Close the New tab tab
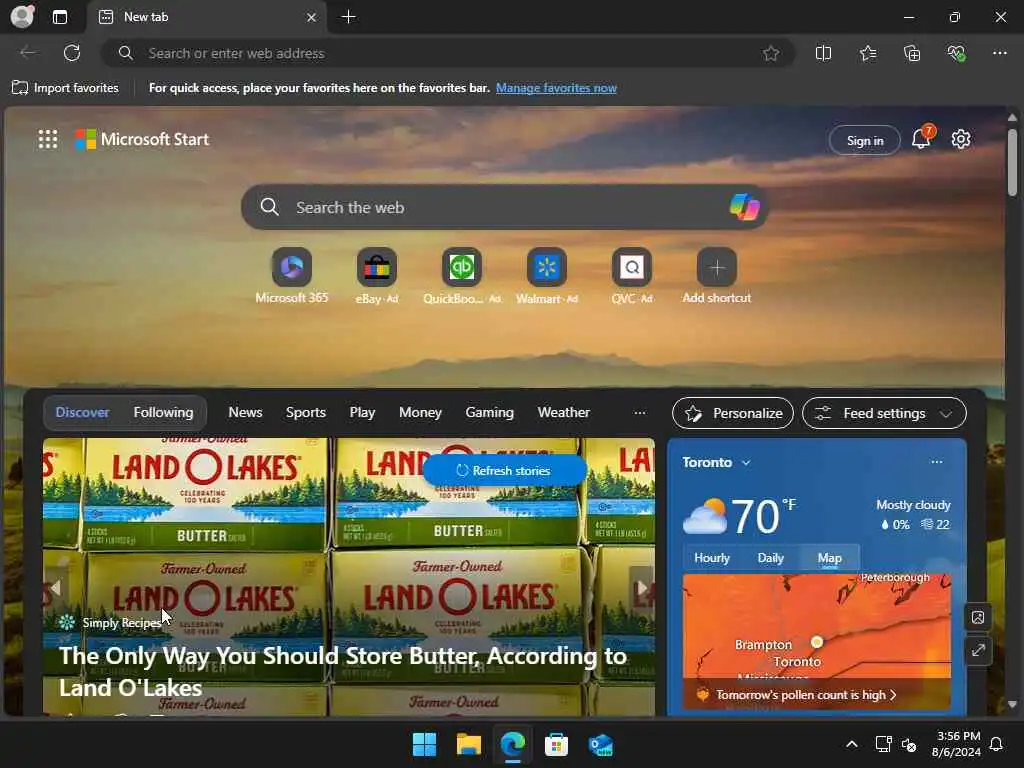The height and width of the screenshot is (768, 1024). (x=312, y=18)
